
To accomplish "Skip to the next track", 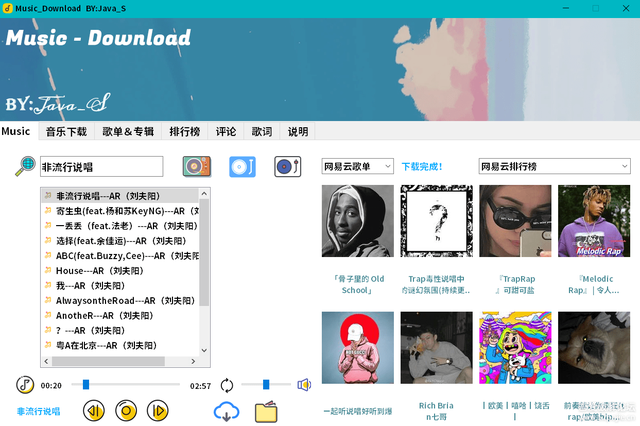I will pyautogui.click(x=158, y=411).
